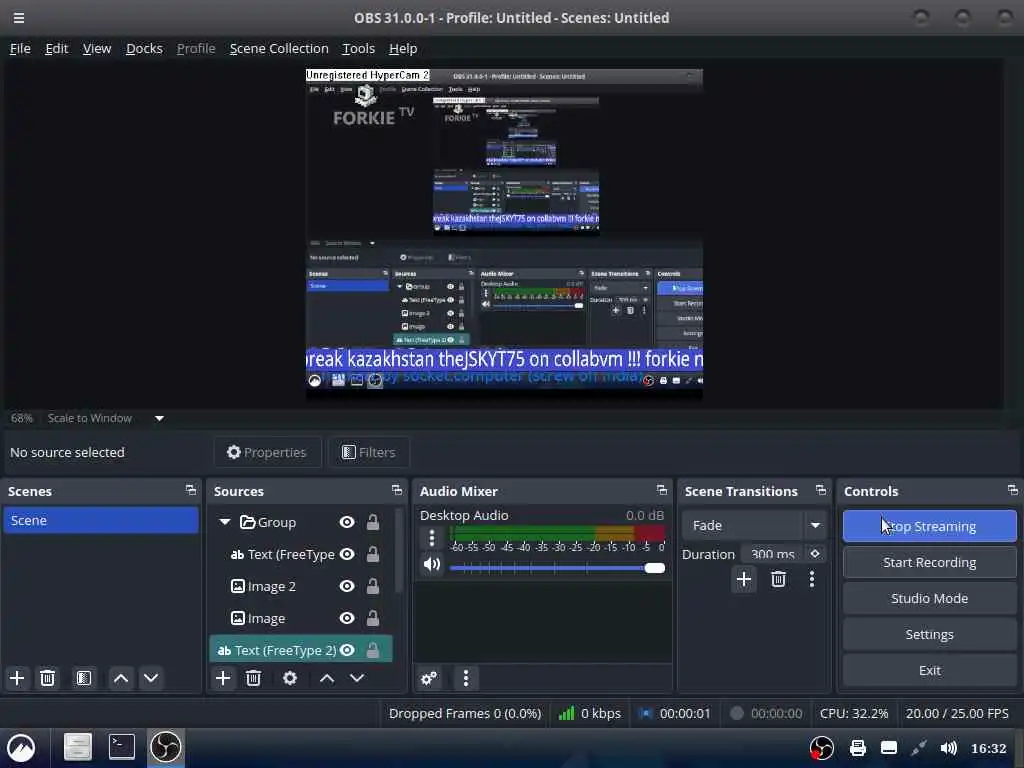Select Text (FreeType 2) source row
Image resolution: width=1024 pixels, height=768 pixels.
tap(300, 650)
